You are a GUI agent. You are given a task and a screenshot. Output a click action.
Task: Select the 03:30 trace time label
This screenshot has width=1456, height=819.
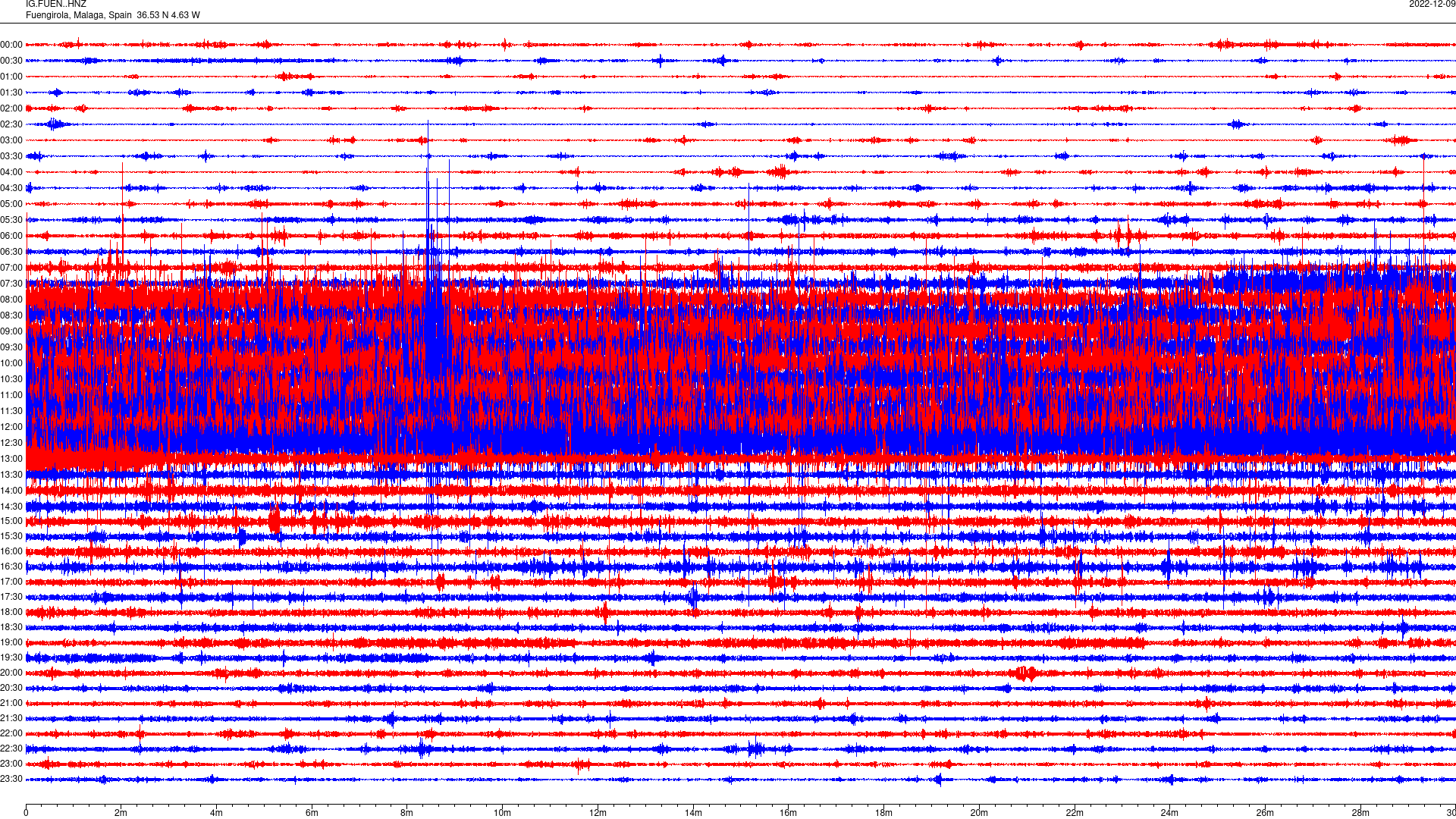(x=11, y=156)
